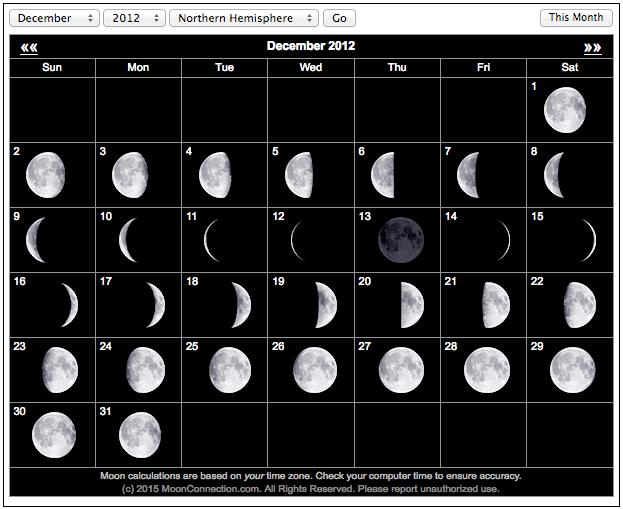Click the moon image for December 4
The image size is (623, 509).
[x=215, y=175]
